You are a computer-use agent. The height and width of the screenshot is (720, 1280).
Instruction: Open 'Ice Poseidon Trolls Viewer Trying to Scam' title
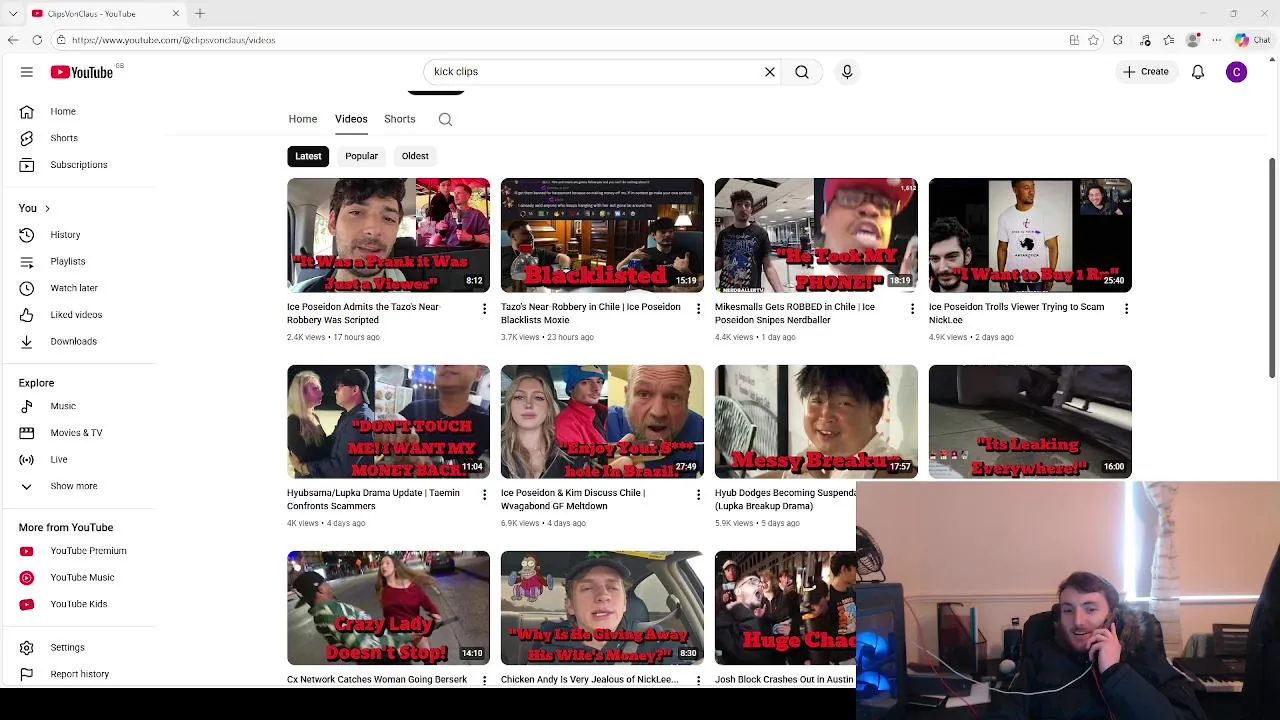tap(1016, 313)
